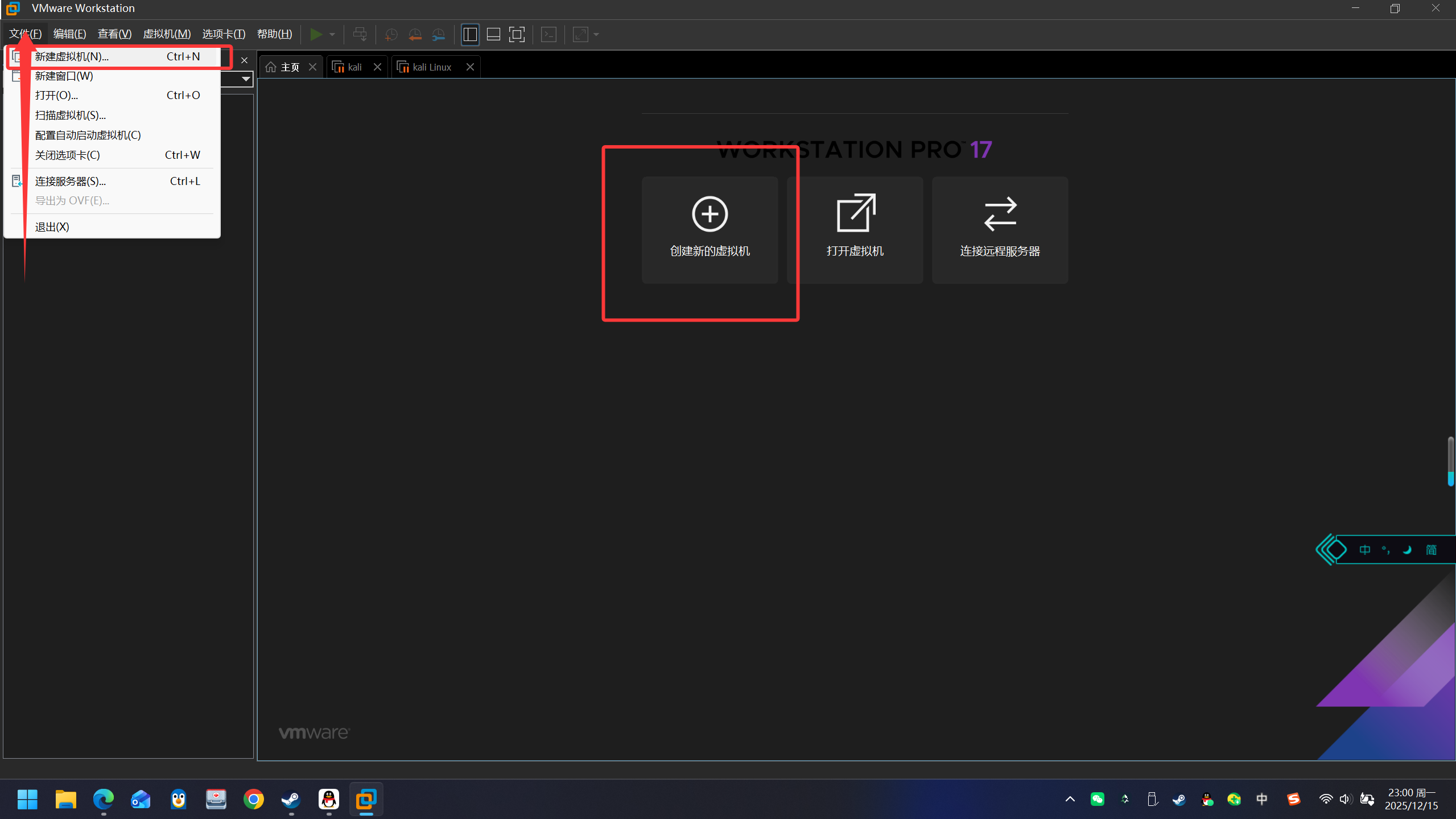
Task: Open the console view toolbar icon
Action: coord(548,35)
